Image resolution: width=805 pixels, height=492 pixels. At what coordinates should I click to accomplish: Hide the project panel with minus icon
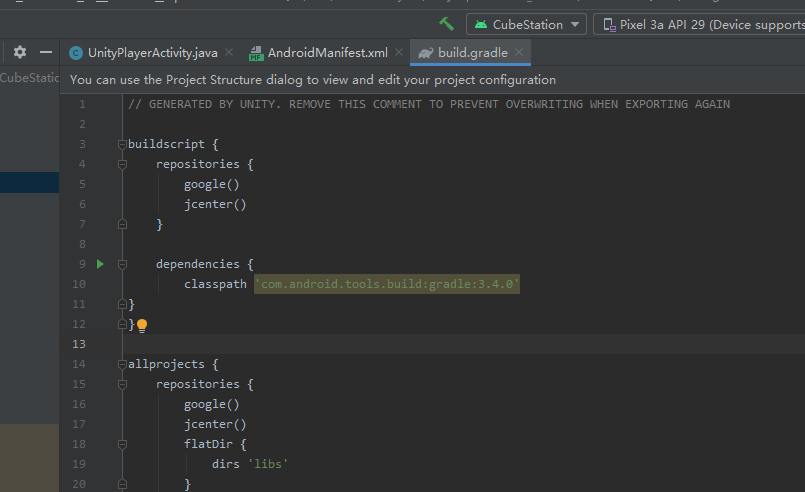[x=45, y=52]
